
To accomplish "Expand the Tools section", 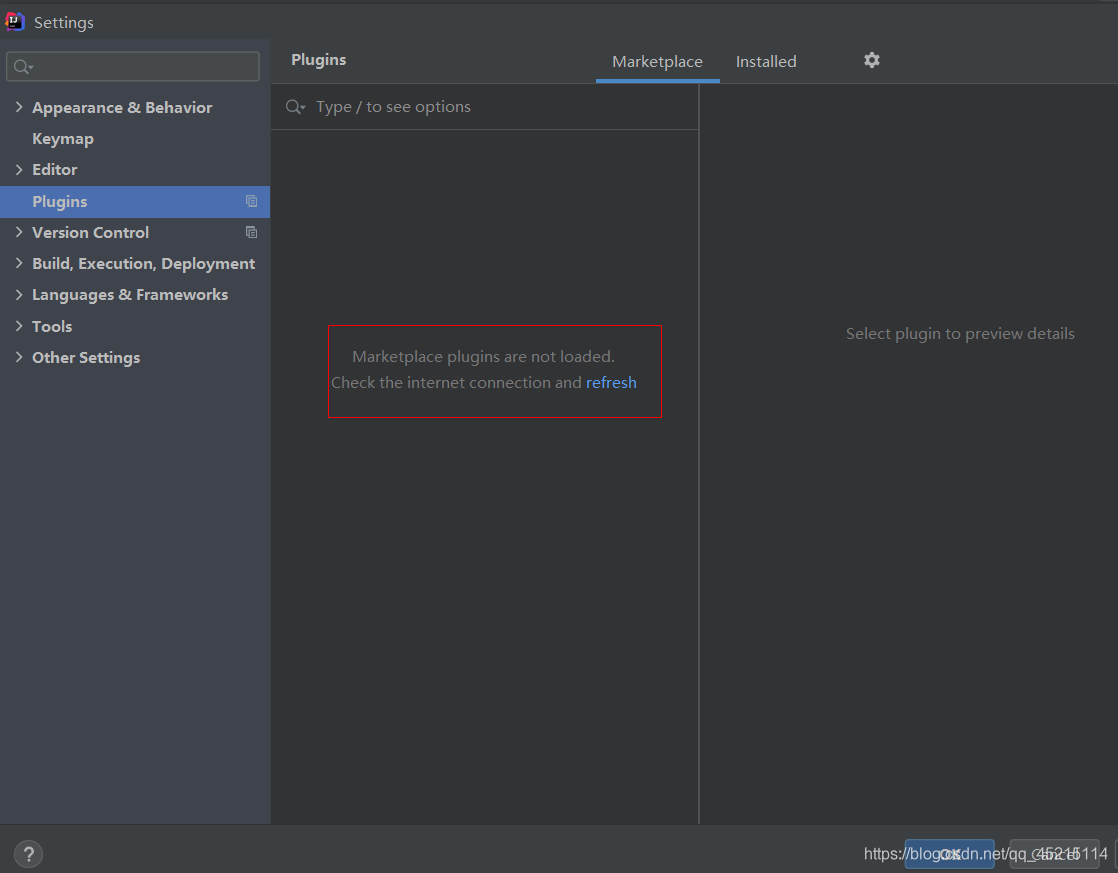I will (19, 326).
